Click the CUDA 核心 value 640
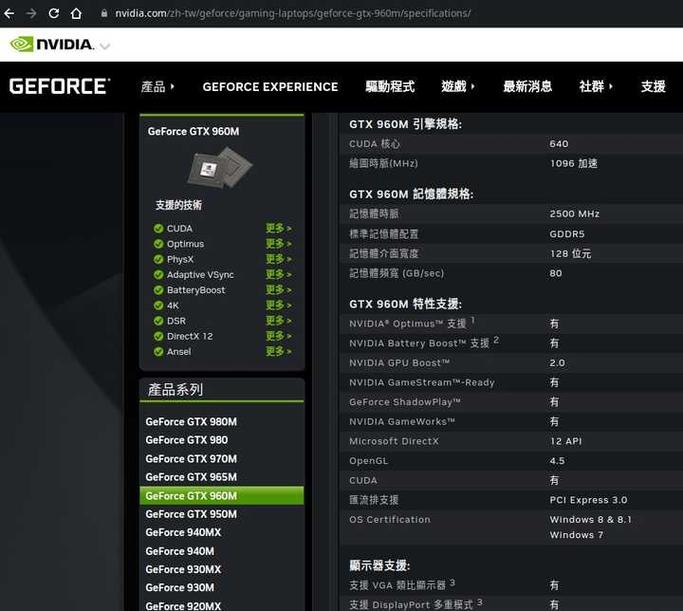This screenshot has width=683, height=611. click(559, 144)
